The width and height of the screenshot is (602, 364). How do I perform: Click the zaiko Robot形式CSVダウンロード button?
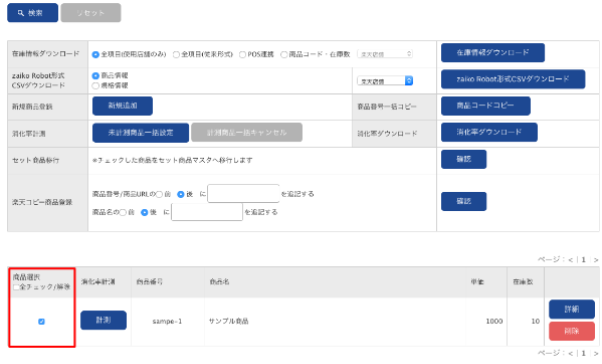(x=513, y=79)
